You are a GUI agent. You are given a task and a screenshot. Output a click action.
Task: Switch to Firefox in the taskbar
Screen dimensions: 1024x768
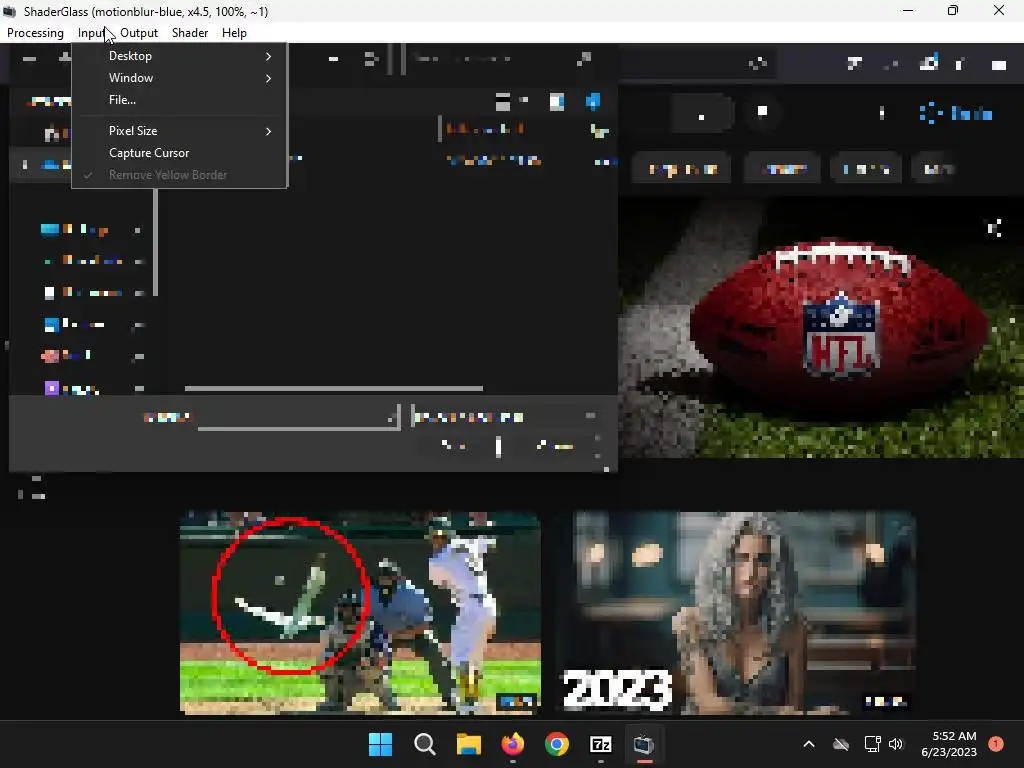tap(513, 744)
